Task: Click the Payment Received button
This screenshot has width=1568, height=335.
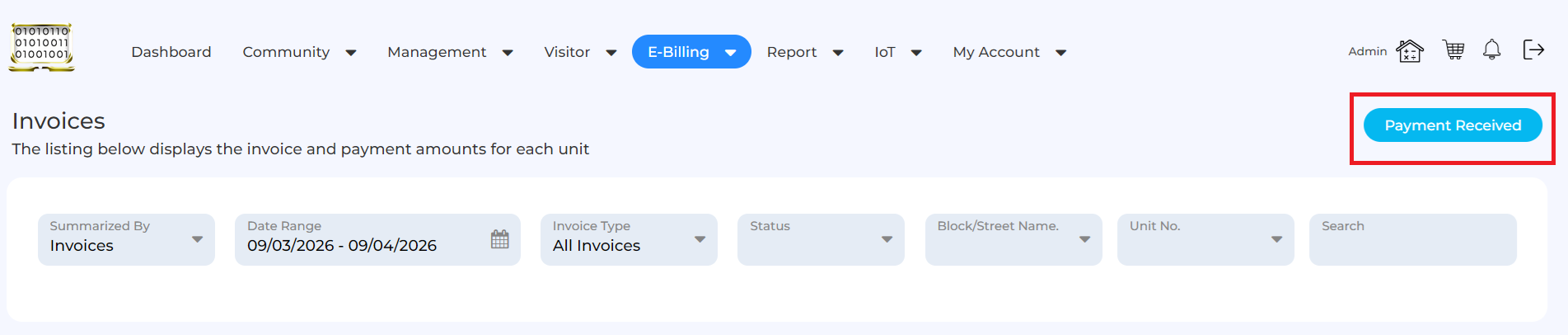Action: pyautogui.click(x=1452, y=125)
